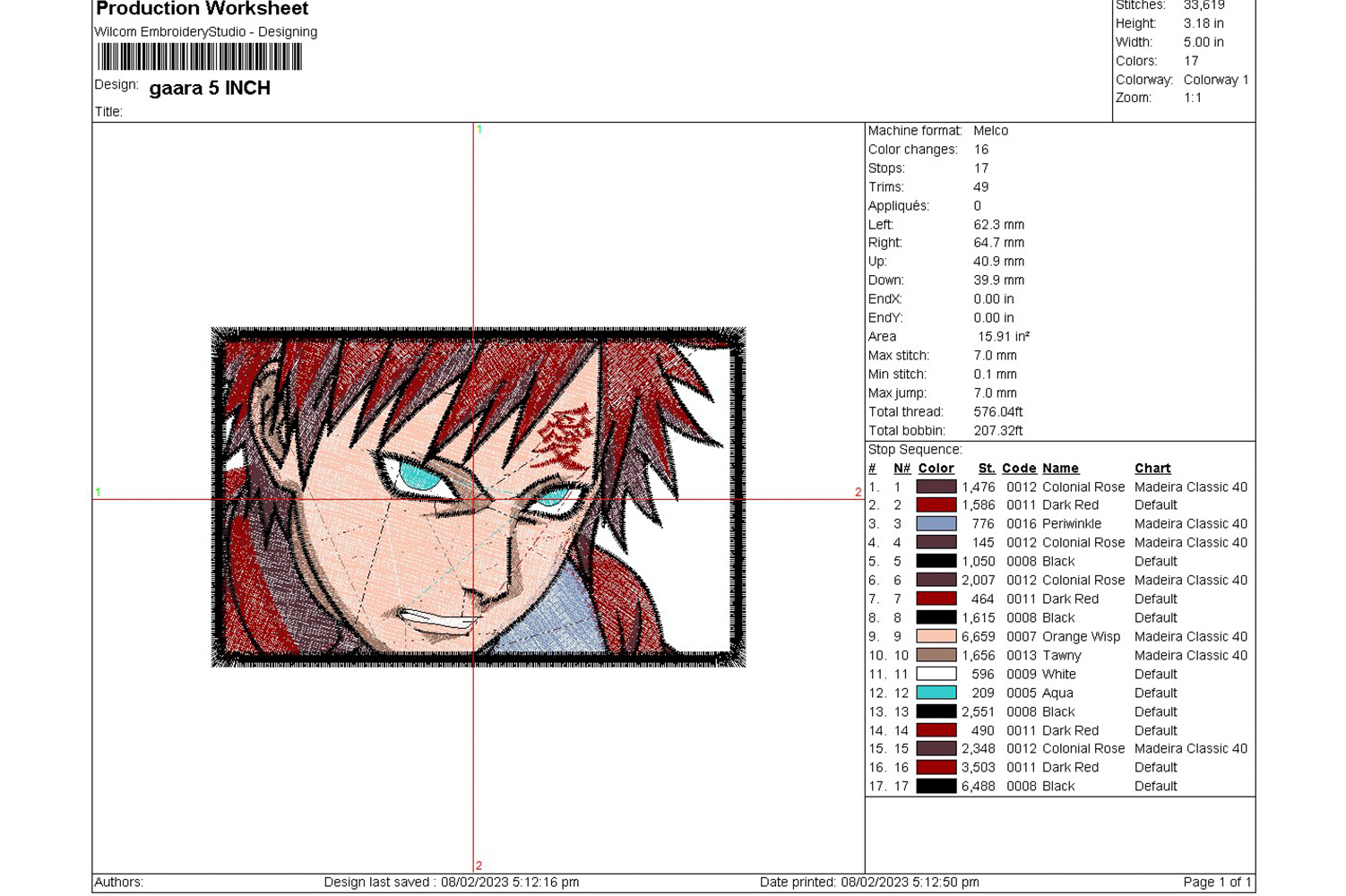Click the Height value '3.18 in'

pos(1204,23)
